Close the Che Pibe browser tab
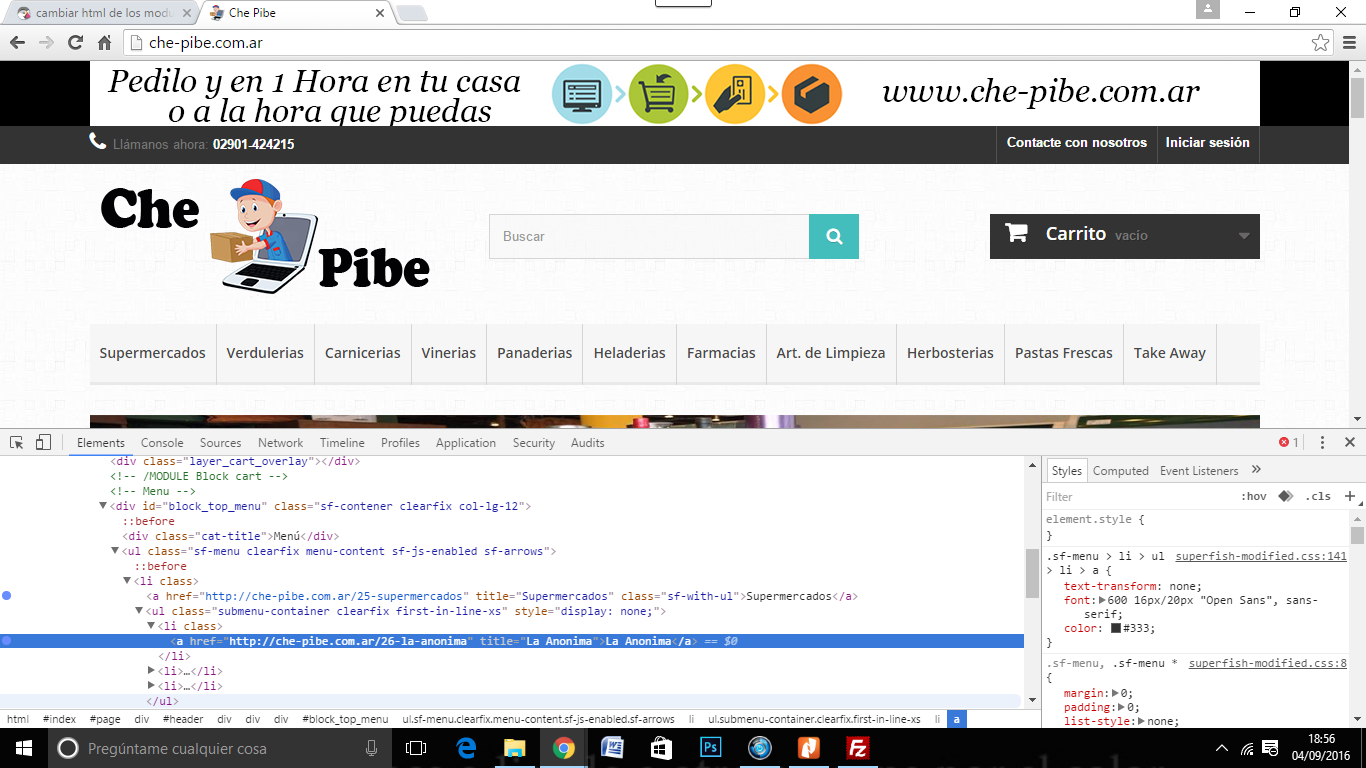Viewport: 1366px width, 768px height. [x=380, y=13]
